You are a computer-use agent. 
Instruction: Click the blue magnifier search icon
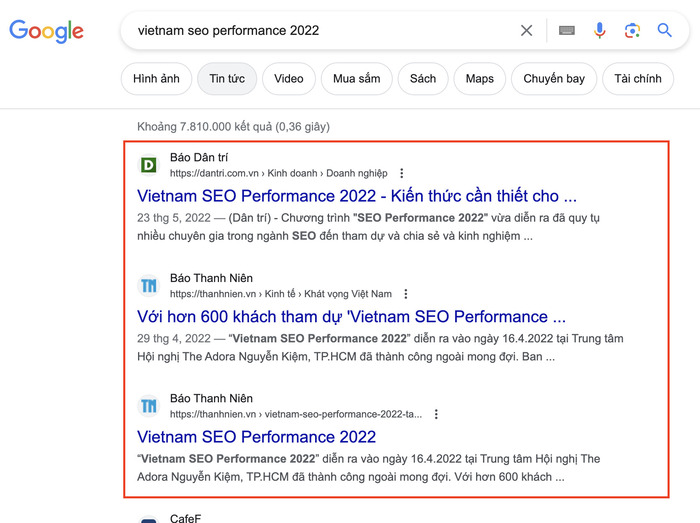(x=665, y=30)
